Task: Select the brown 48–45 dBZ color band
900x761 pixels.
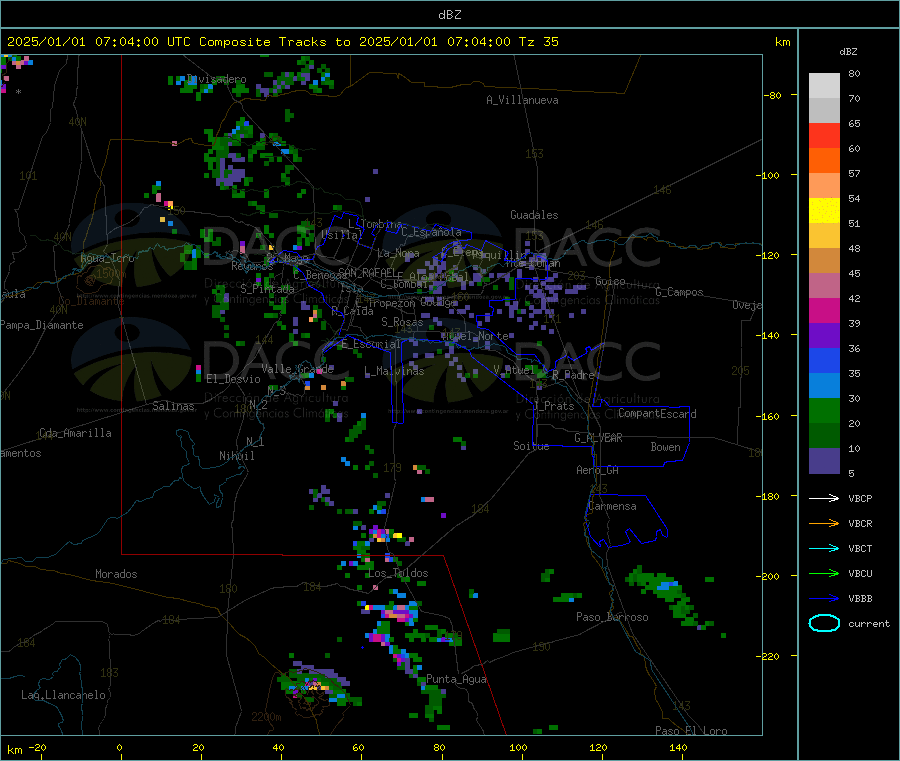Action: 824,261
